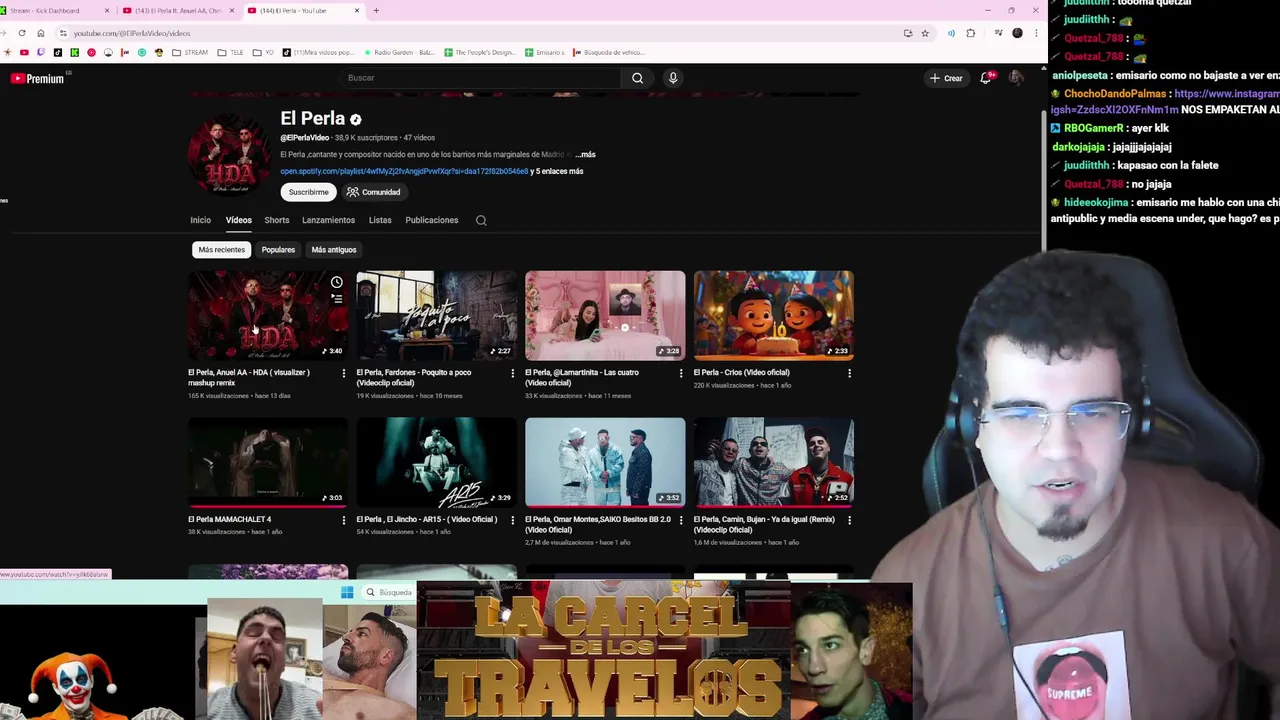Expand channel description with ...más
The image size is (1280, 720).
585,155
